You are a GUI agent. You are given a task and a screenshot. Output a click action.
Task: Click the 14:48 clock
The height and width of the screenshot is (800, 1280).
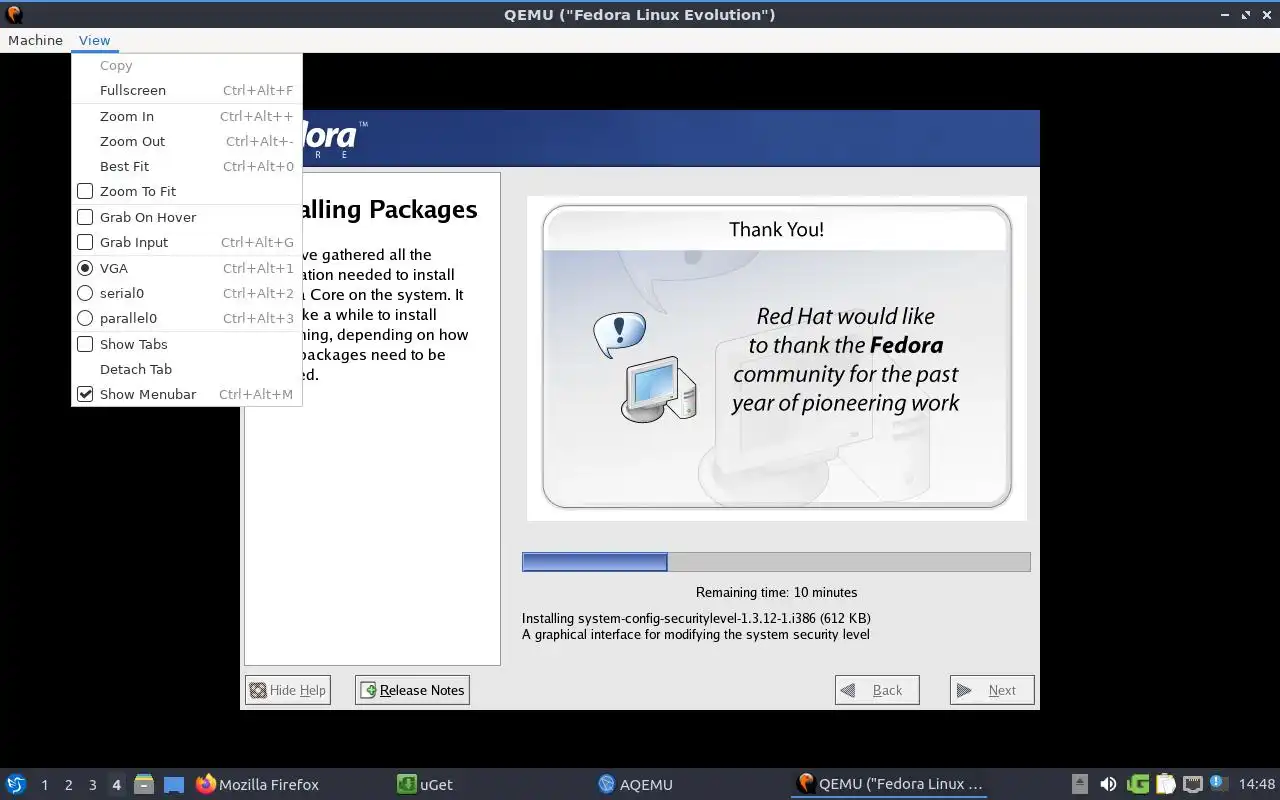click(1257, 785)
